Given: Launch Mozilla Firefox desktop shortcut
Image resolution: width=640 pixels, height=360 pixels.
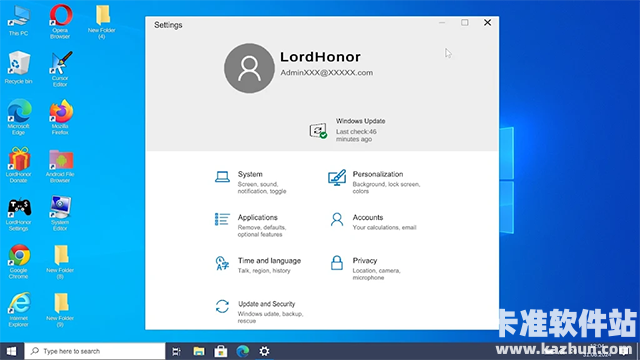Looking at the screenshot, I should tap(60, 117).
